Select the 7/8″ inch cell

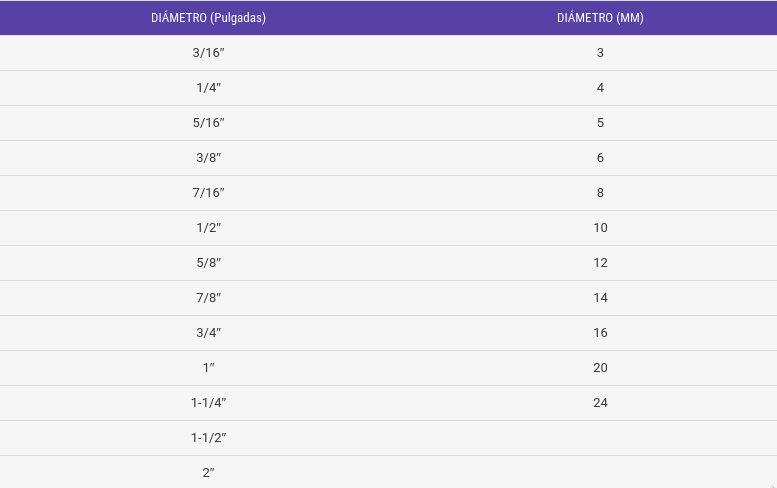point(208,298)
